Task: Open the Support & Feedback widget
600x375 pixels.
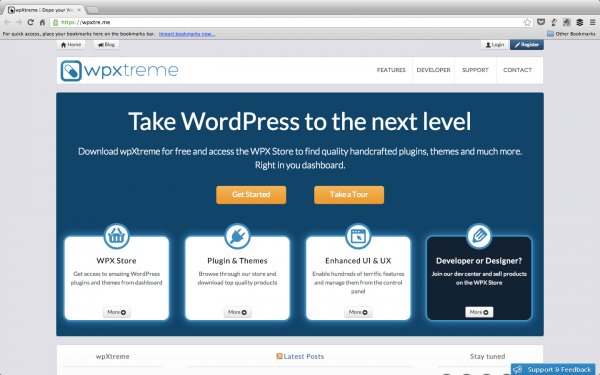Action: click(x=553, y=370)
